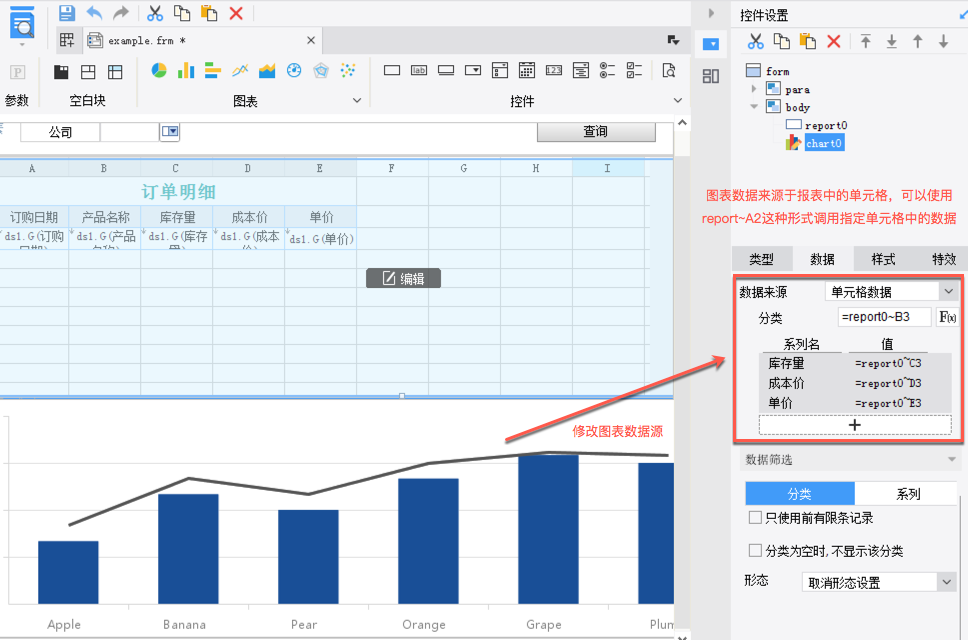Image resolution: width=968 pixels, height=640 pixels.
Task: Add a label widget (lab icon)
Action: 419,70
